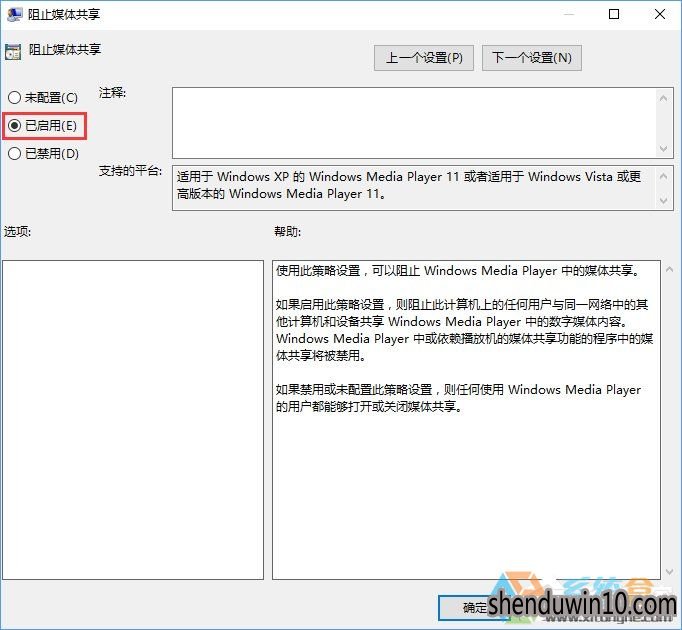
Task: Click inside the 注释 comment text box
Action: (x=414, y=123)
